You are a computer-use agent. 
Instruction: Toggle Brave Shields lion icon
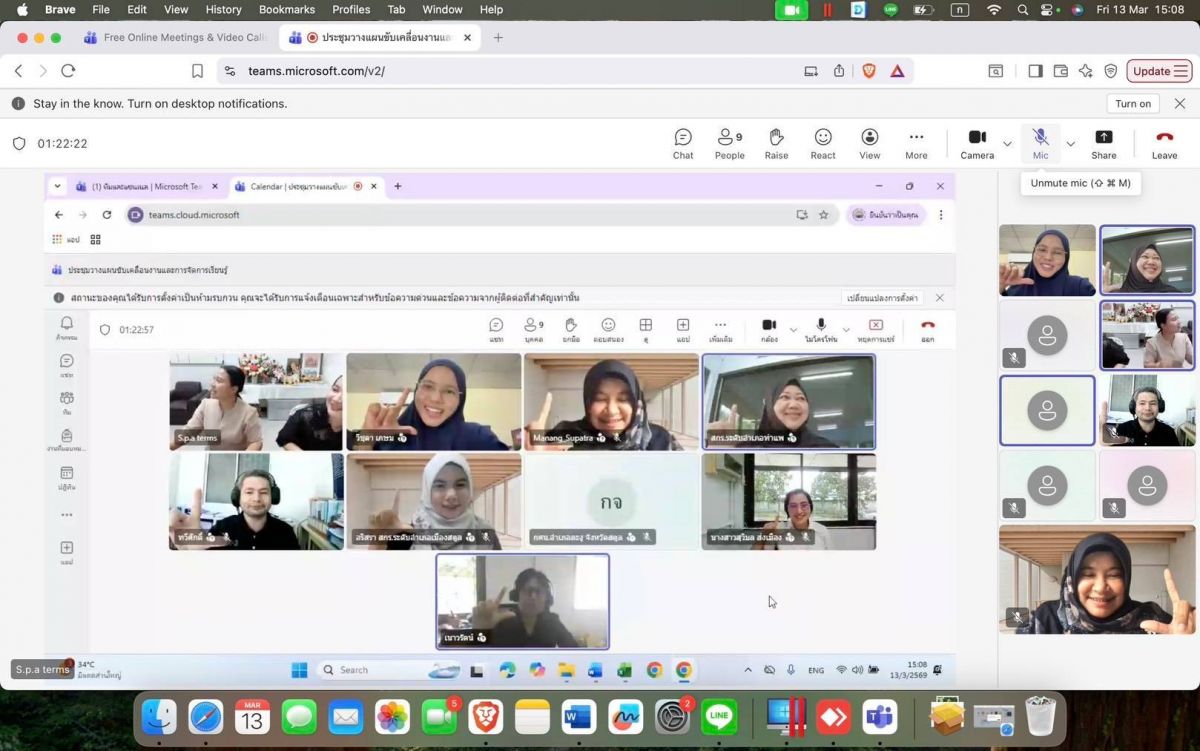(868, 71)
